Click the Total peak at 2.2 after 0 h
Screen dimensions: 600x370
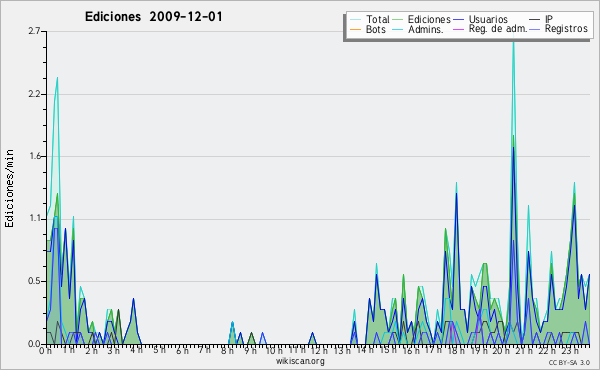(57, 78)
